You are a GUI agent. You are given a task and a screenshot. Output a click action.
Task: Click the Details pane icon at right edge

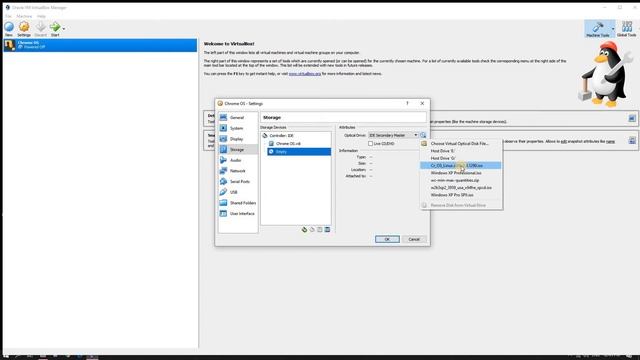click(632, 118)
